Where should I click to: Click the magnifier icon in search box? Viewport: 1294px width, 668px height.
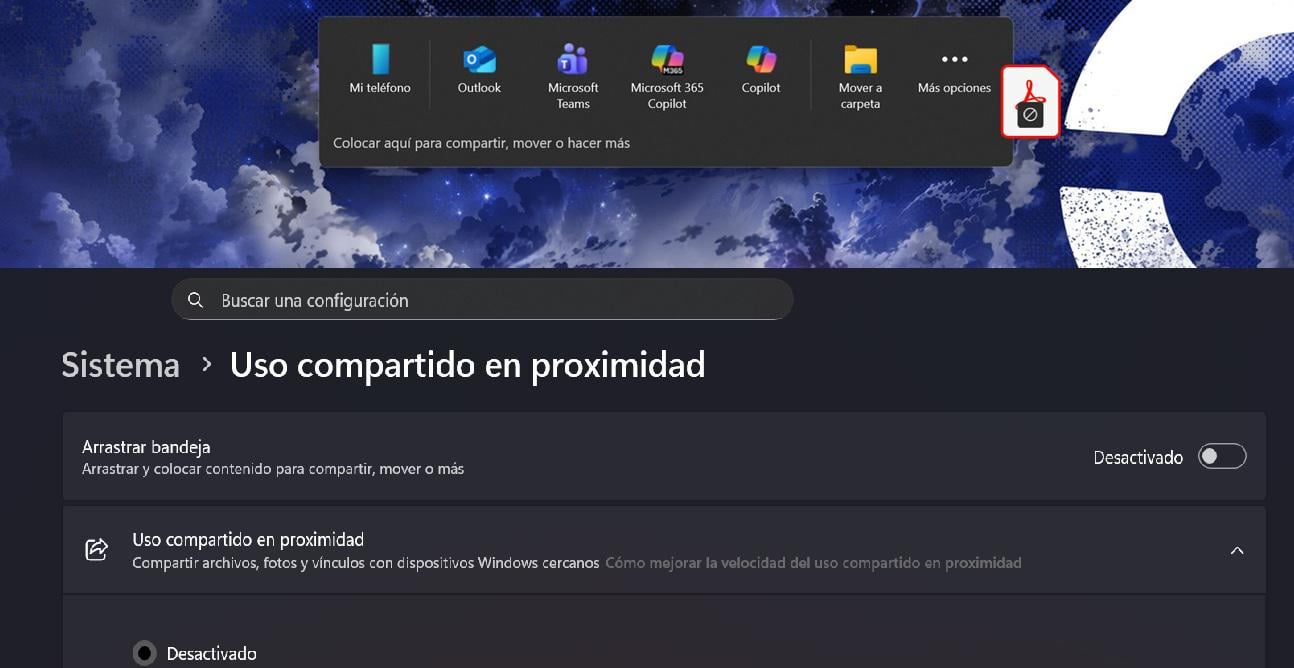pyautogui.click(x=196, y=300)
